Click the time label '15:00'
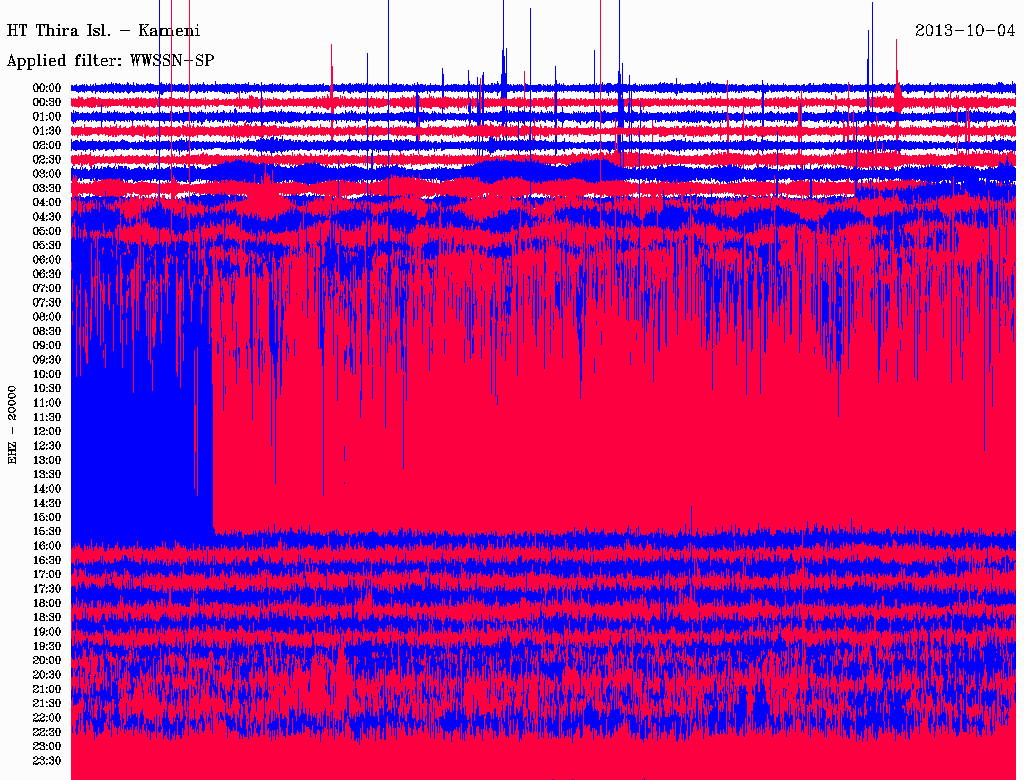Viewport: 1024px width, 780px height. (47, 517)
